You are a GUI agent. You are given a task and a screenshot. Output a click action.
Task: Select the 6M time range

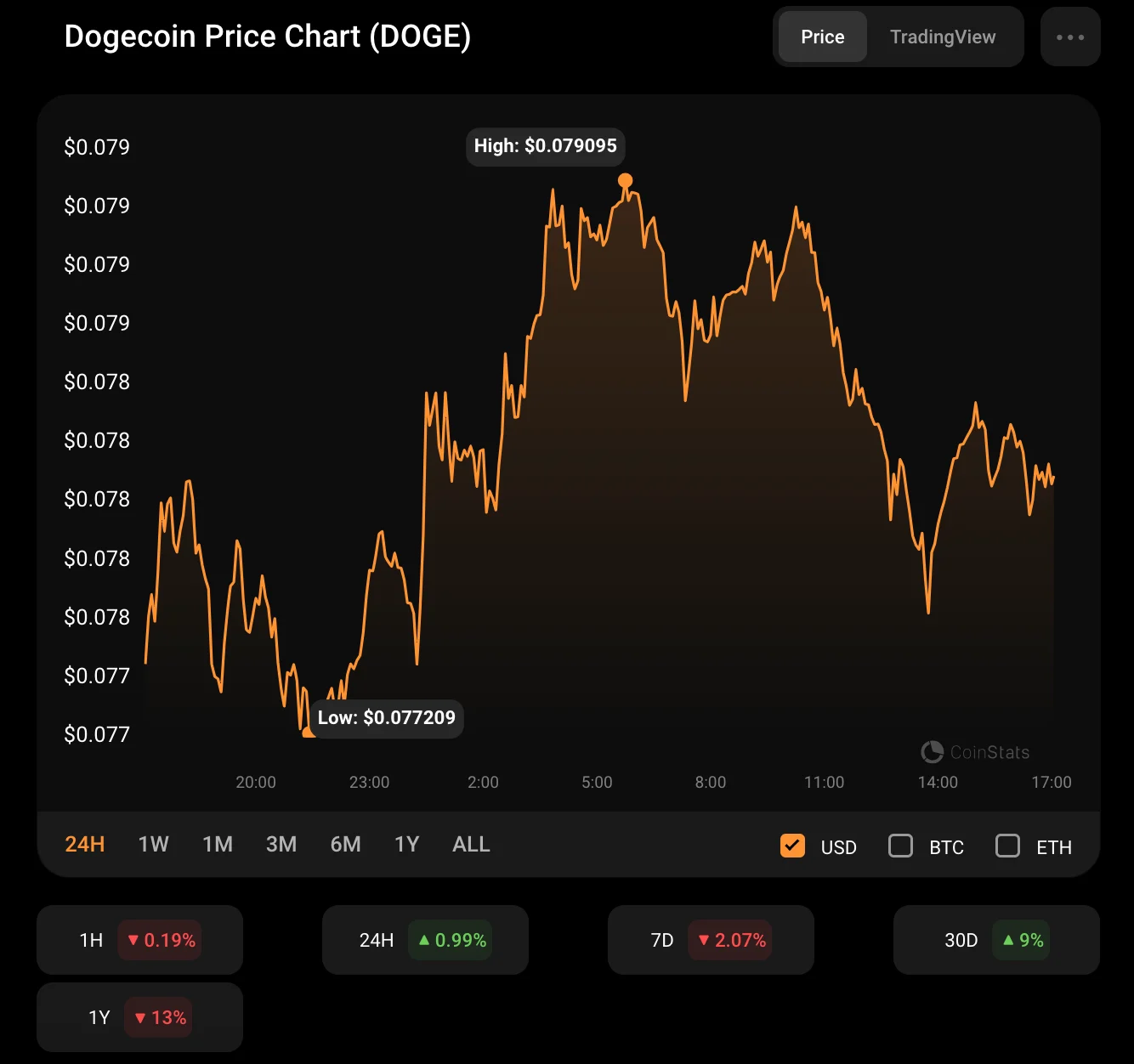(x=346, y=845)
